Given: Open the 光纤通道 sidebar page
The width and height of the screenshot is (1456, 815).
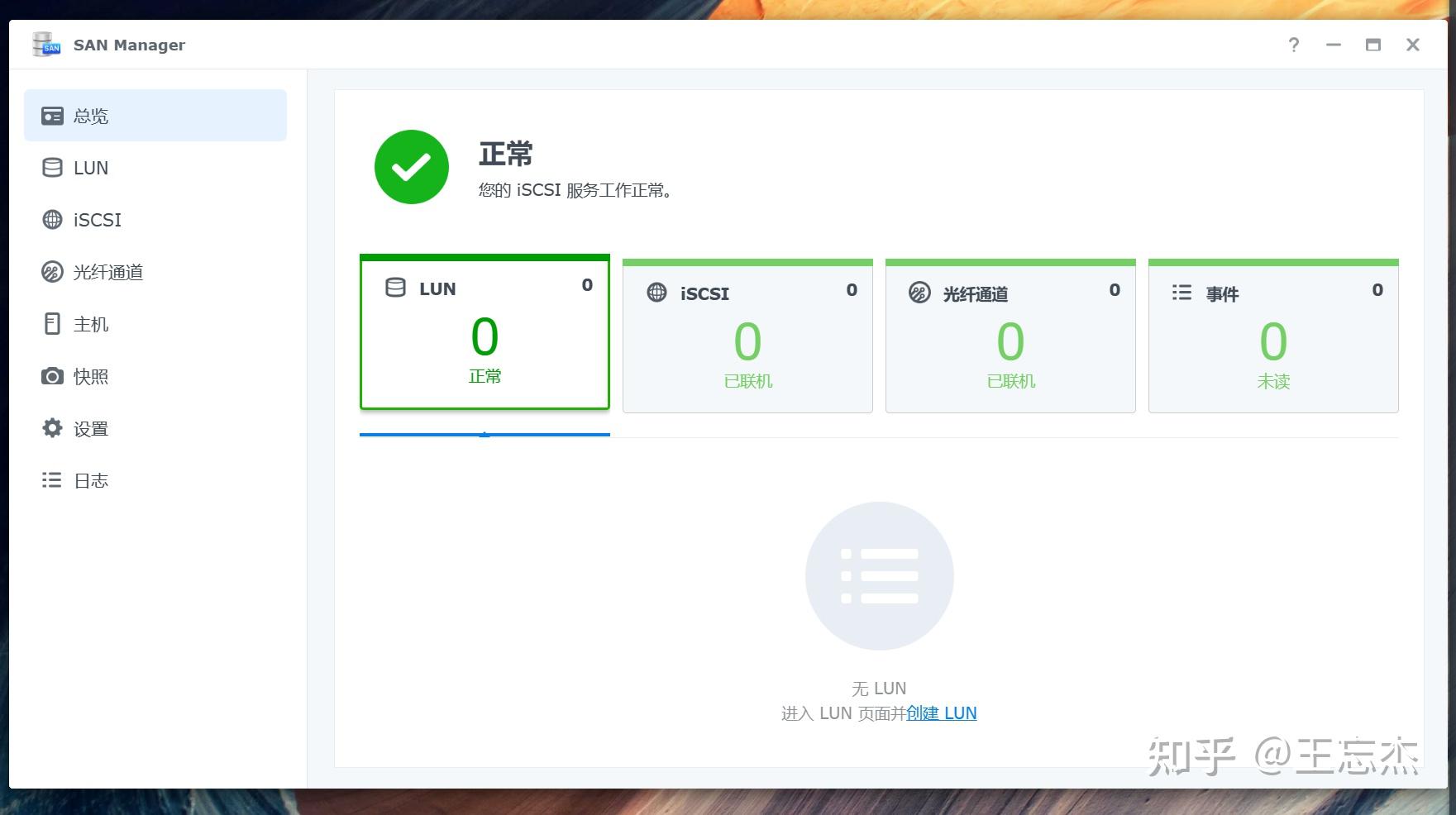Looking at the screenshot, I should point(155,272).
